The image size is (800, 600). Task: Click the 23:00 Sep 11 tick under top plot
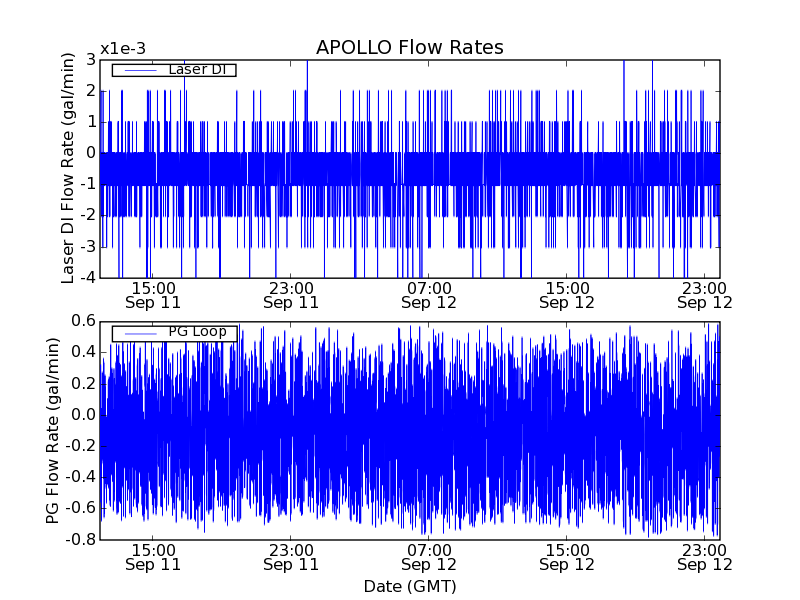(x=291, y=295)
